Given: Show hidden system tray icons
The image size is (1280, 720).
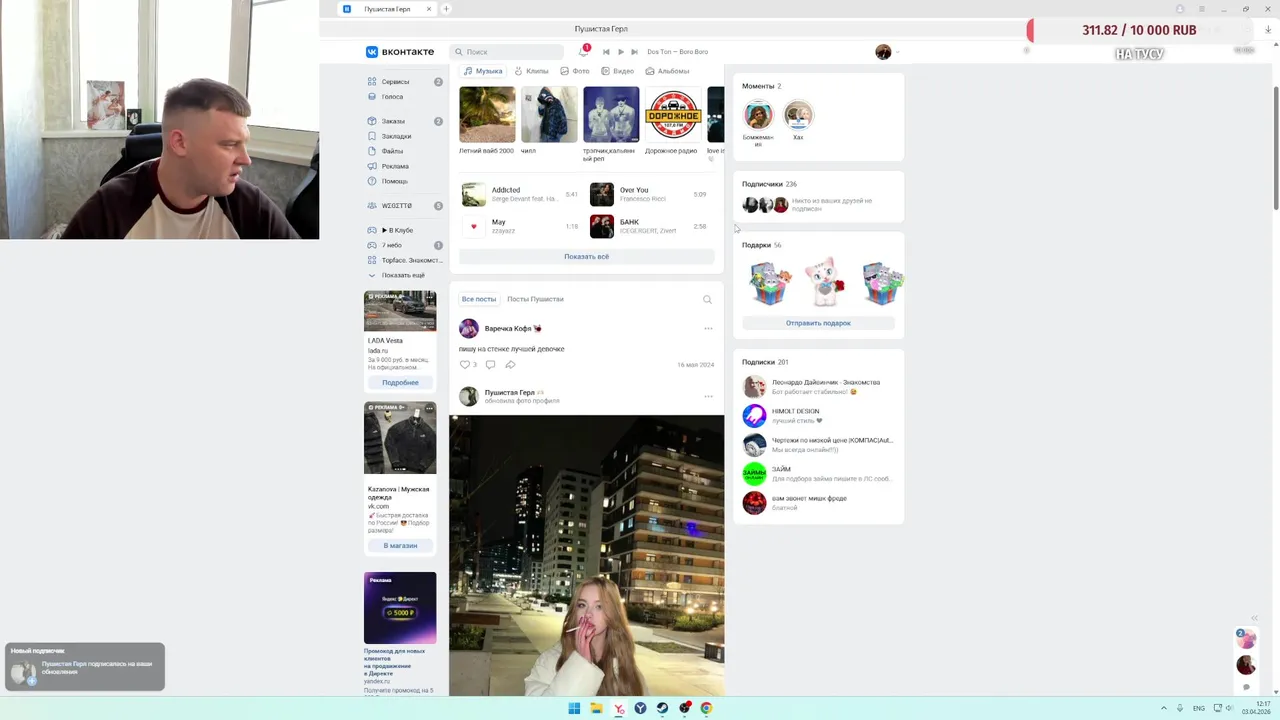Looking at the screenshot, I should [x=1163, y=708].
